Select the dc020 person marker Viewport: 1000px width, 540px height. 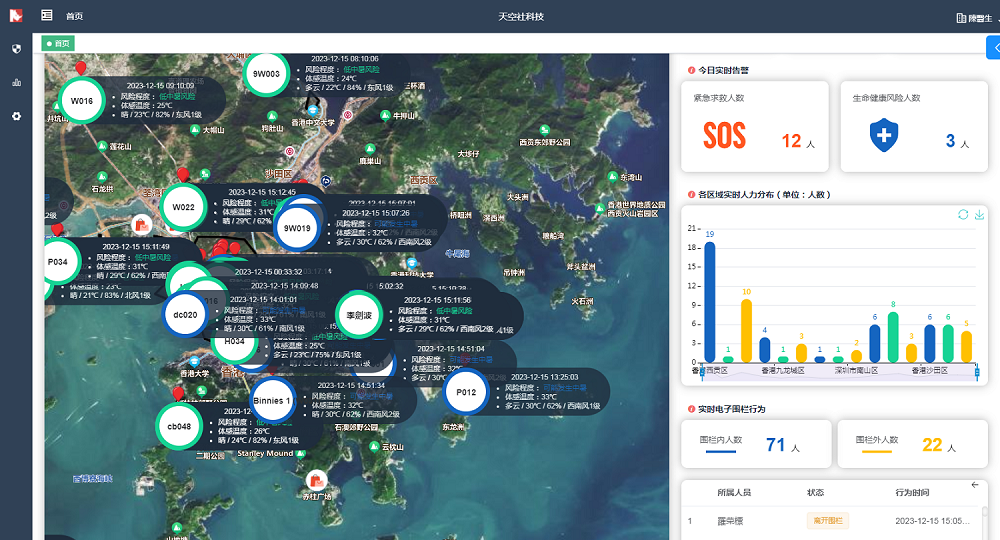[185, 314]
